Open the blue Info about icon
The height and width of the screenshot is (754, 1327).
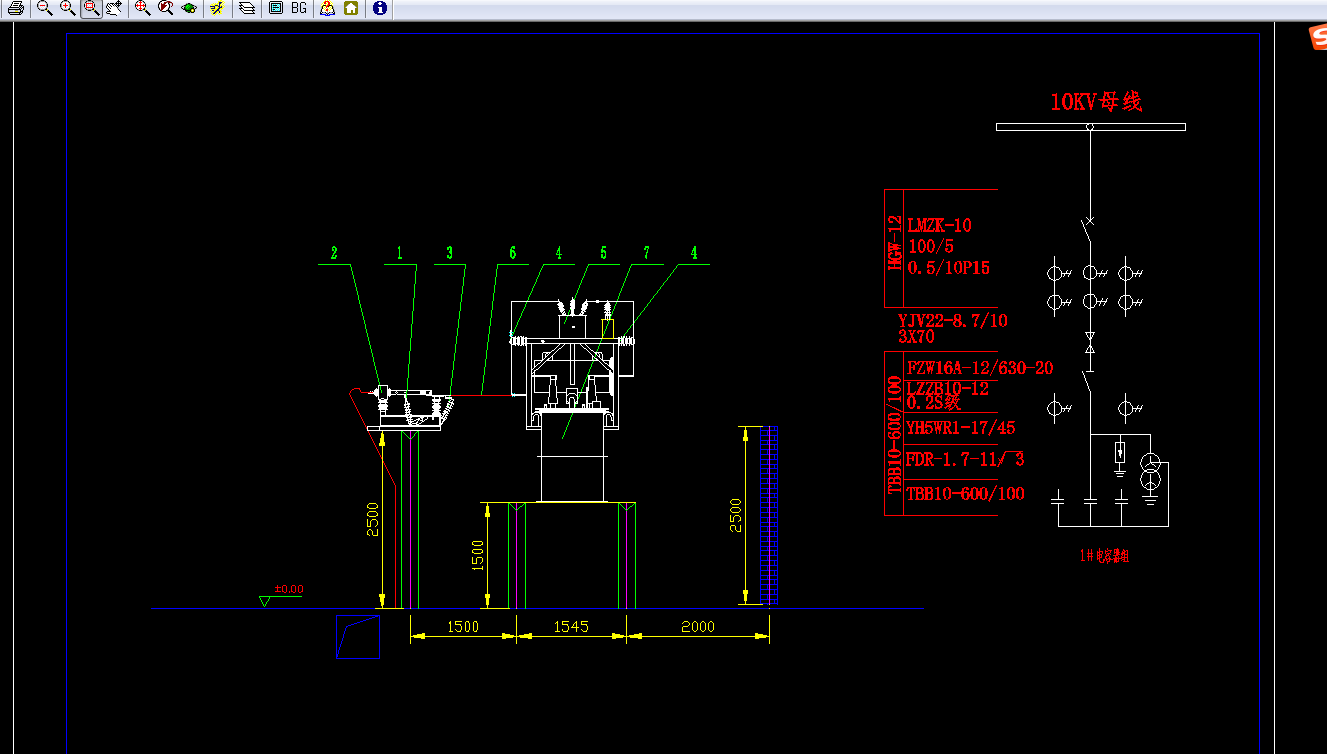pyautogui.click(x=380, y=8)
